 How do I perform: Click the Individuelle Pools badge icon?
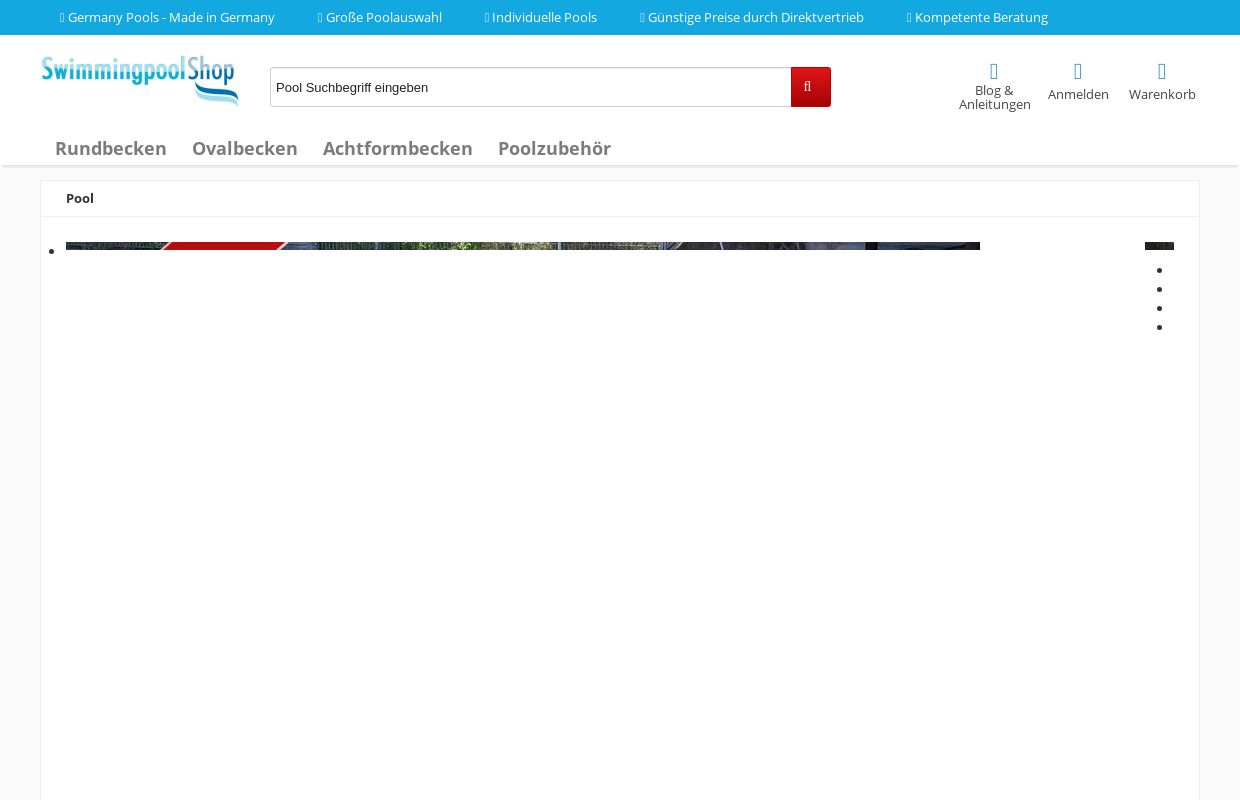(487, 17)
